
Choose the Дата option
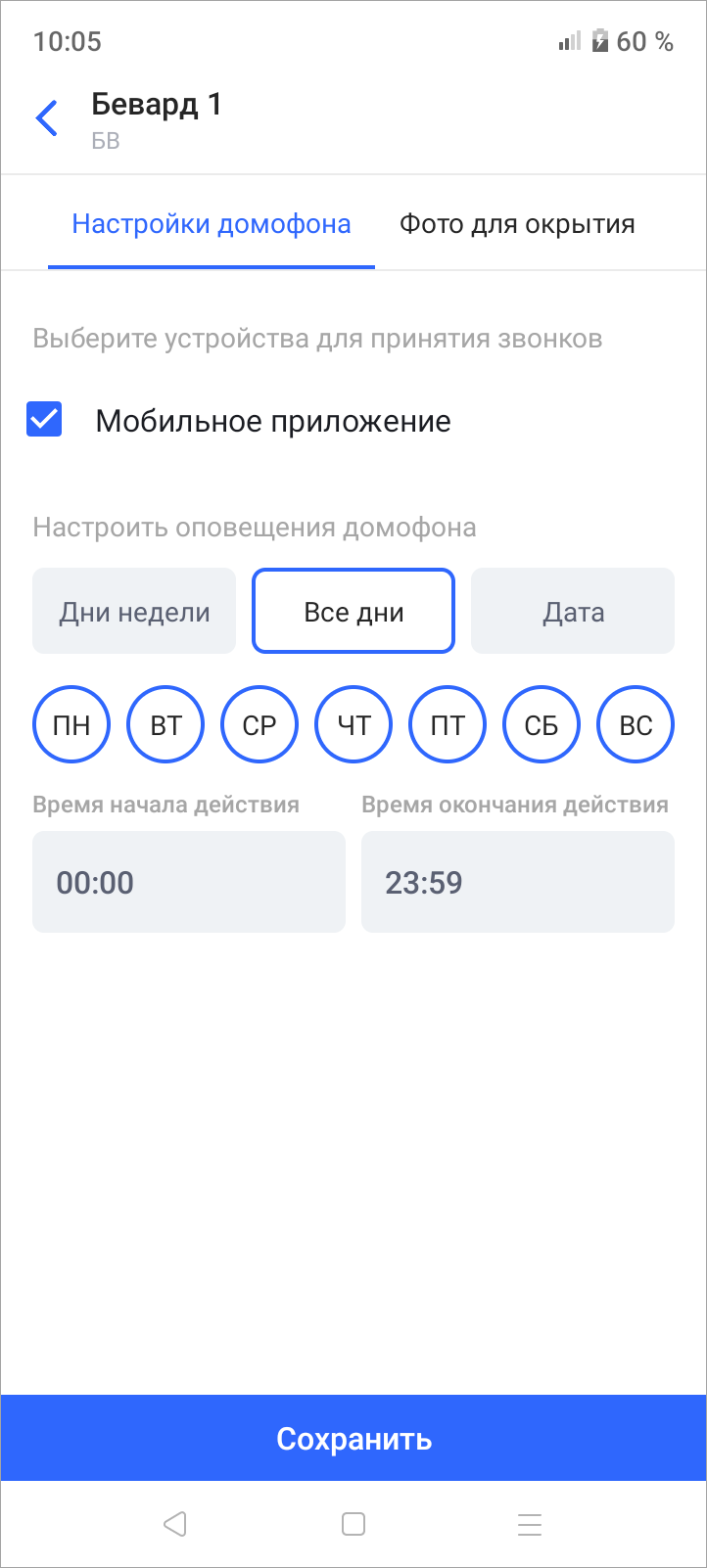pyautogui.click(x=573, y=612)
